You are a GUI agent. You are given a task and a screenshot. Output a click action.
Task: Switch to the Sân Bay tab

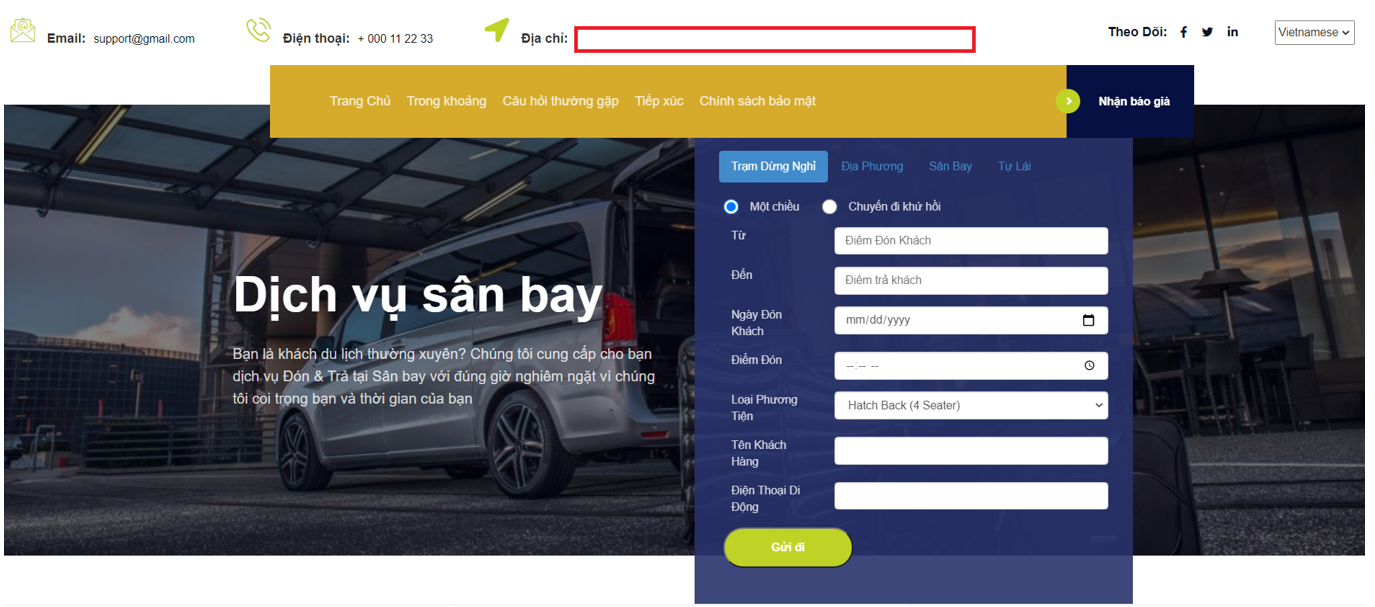[x=950, y=166]
